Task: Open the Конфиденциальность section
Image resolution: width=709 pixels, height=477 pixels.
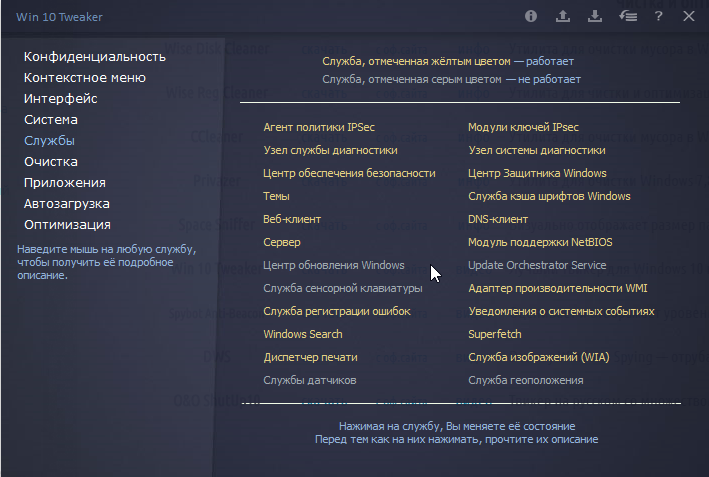Action: (x=95, y=57)
